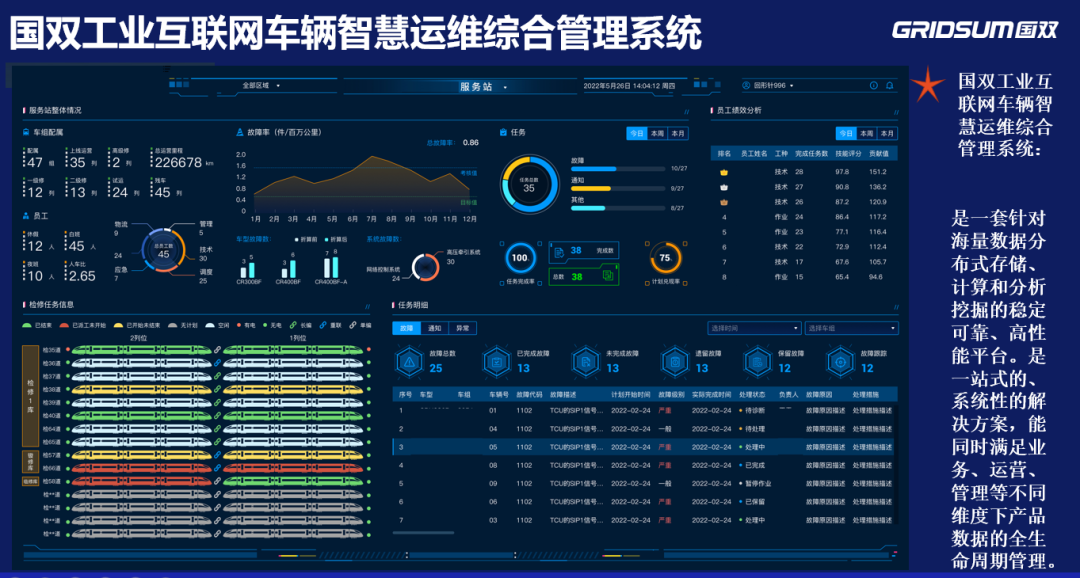Open the 全部区域 dropdown
Image resolution: width=1080 pixels, height=578 pixels.
pos(262,85)
